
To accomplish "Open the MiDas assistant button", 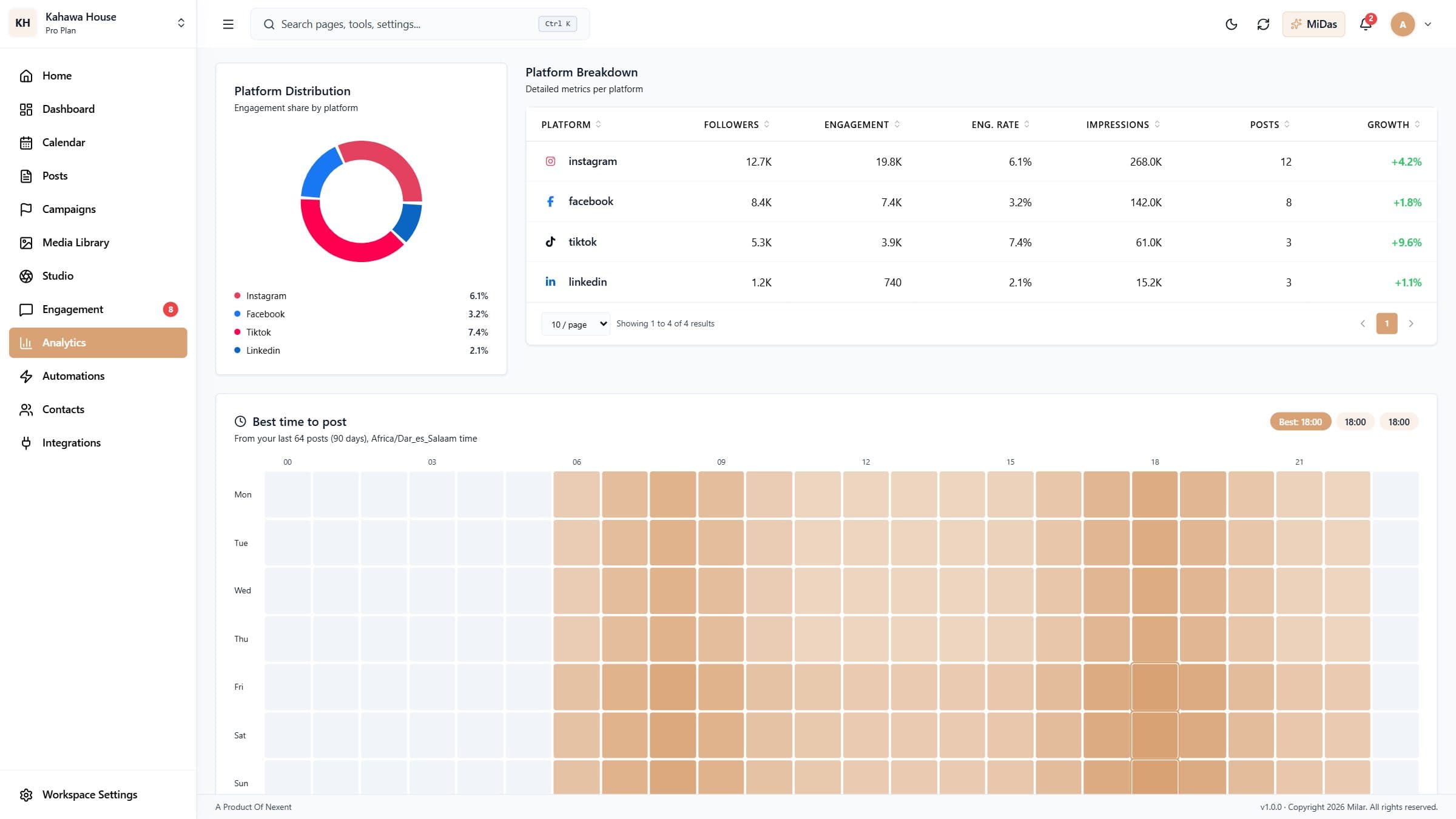I will pyautogui.click(x=1313, y=24).
